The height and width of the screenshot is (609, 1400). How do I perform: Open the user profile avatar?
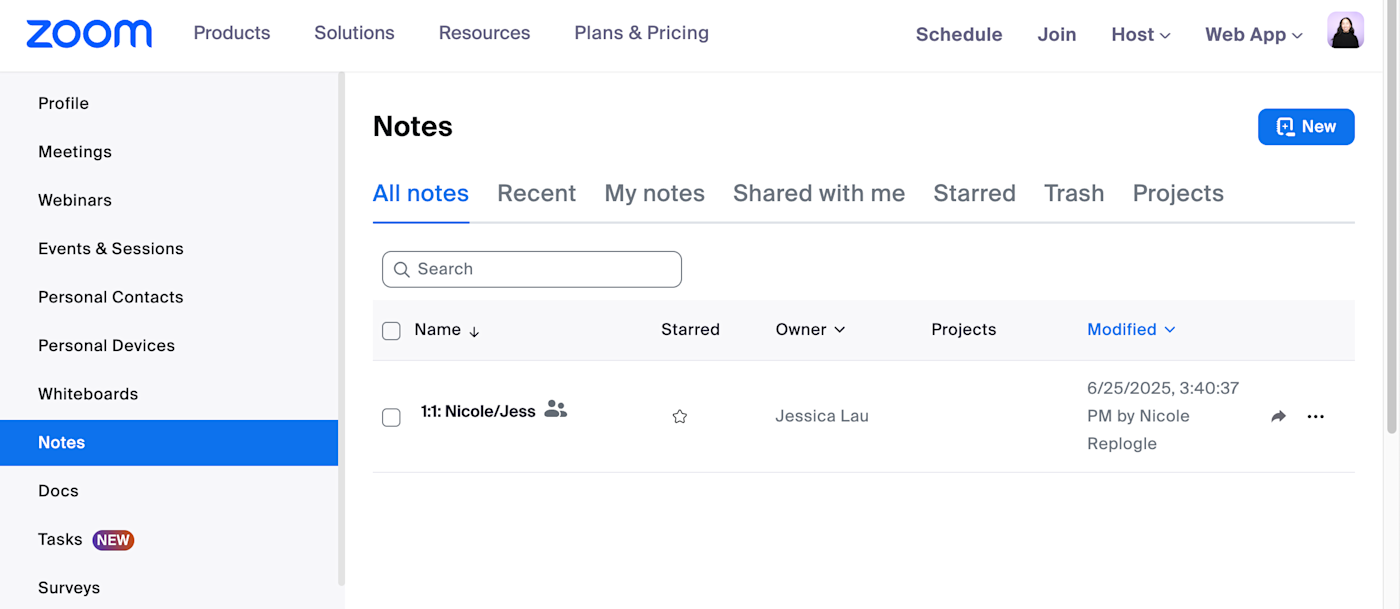coord(1345,31)
